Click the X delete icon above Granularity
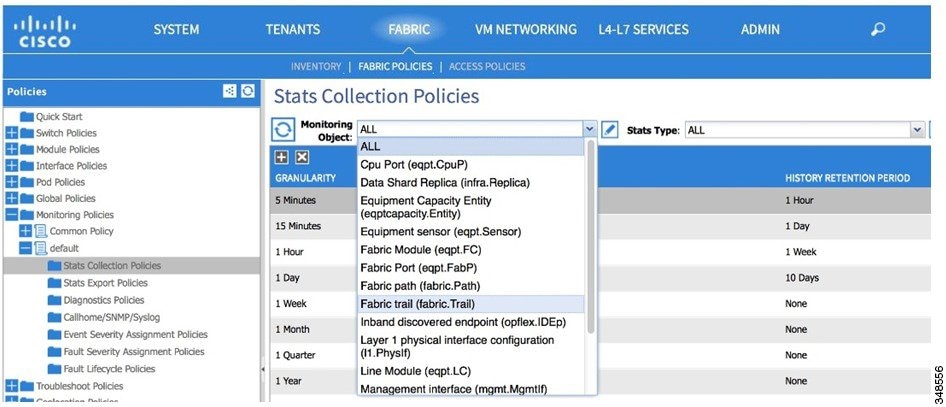Screen dimensions: 946x407 [x=302, y=157]
